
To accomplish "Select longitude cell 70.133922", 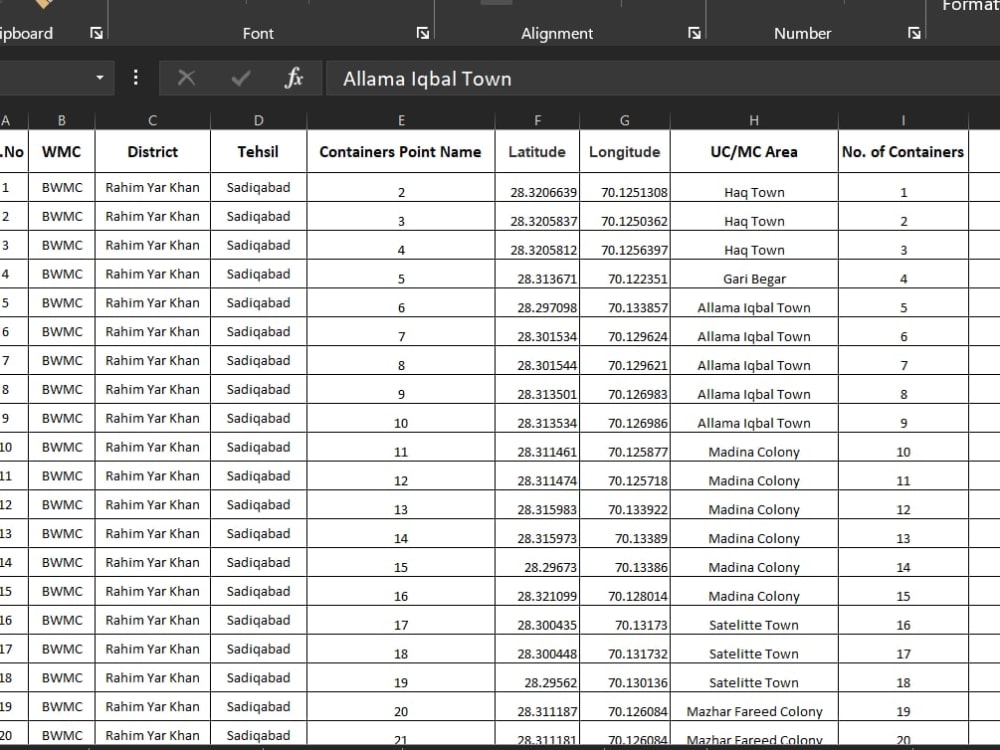I will pyautogui.click(x=625, y=504).
